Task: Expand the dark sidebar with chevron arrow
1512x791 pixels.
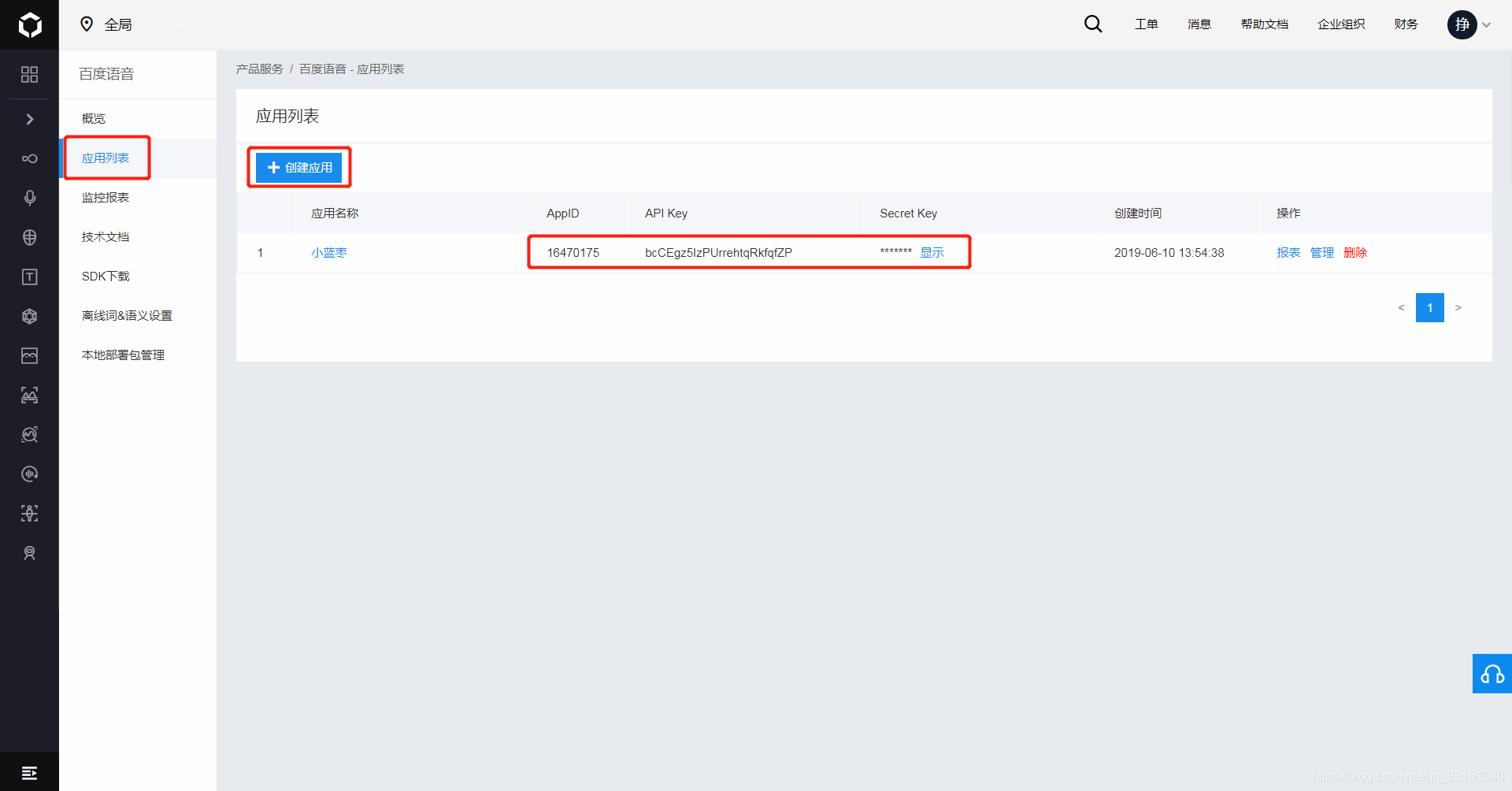Action: (x=30, y=119)
